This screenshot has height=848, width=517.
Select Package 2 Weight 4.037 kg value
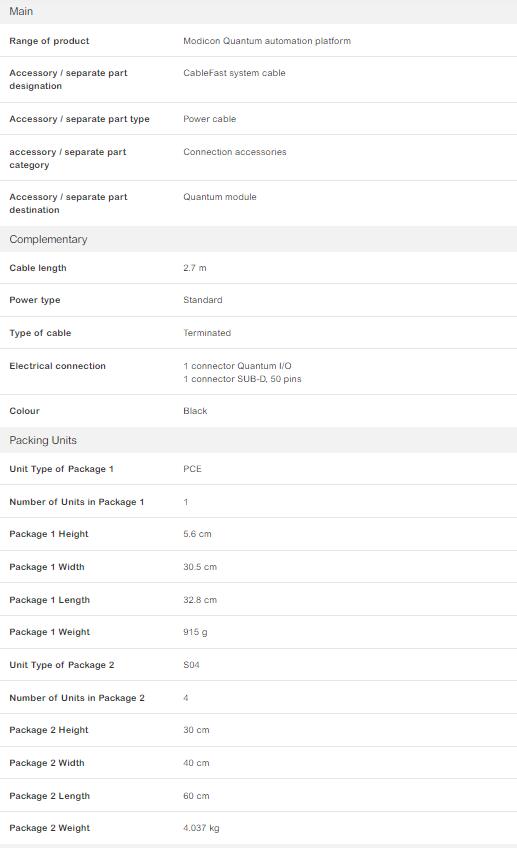201,827
